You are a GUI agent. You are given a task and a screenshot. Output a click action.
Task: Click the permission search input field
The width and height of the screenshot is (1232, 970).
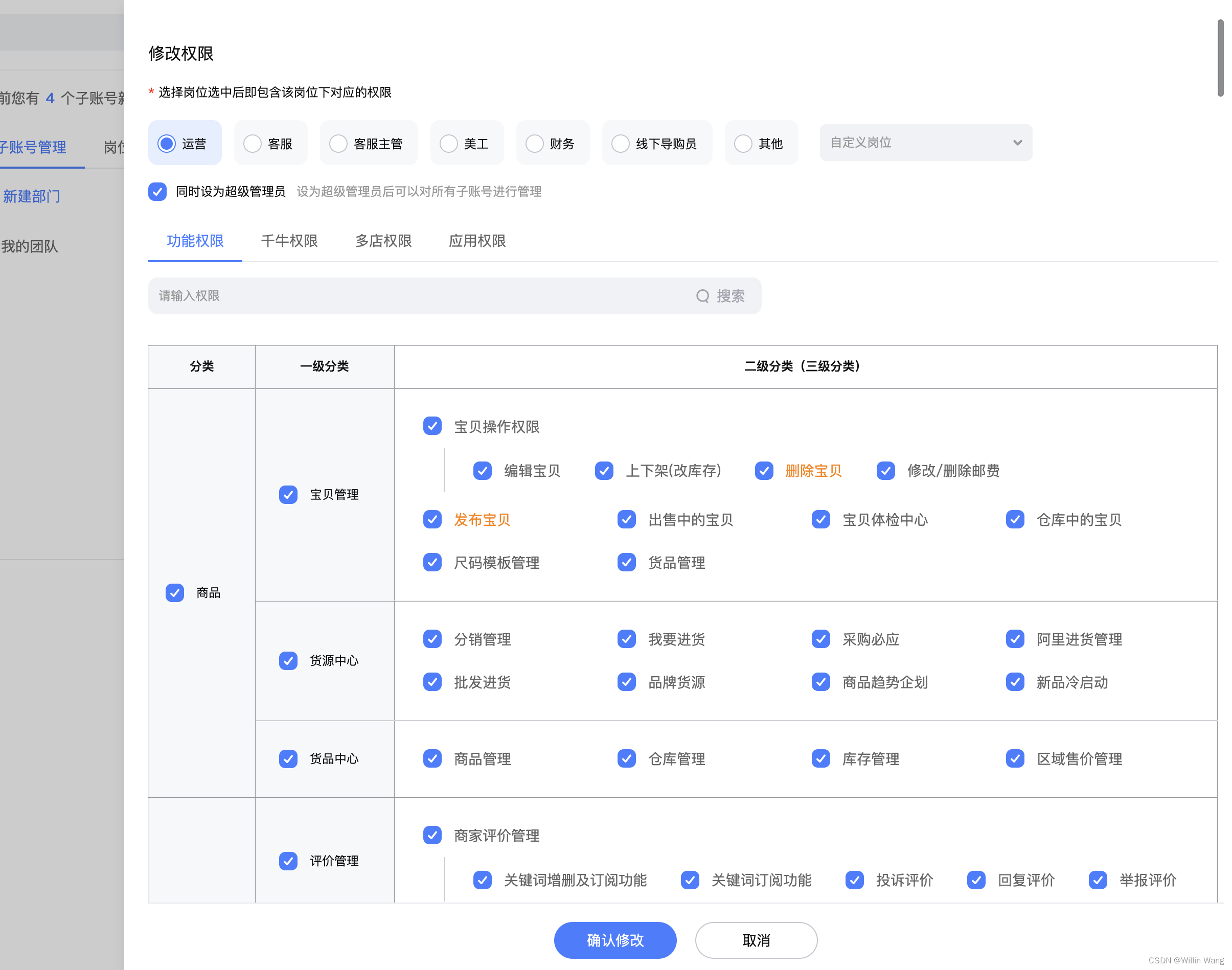pyautogui.click(x=398, y=296)
